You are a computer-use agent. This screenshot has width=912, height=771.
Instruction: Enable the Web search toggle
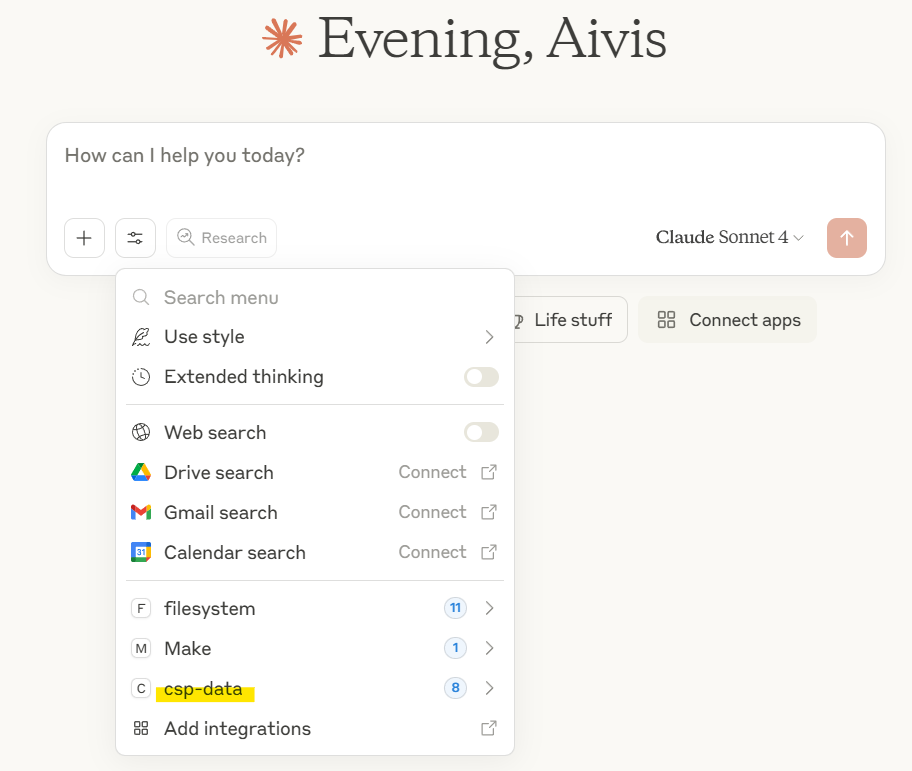482,433
